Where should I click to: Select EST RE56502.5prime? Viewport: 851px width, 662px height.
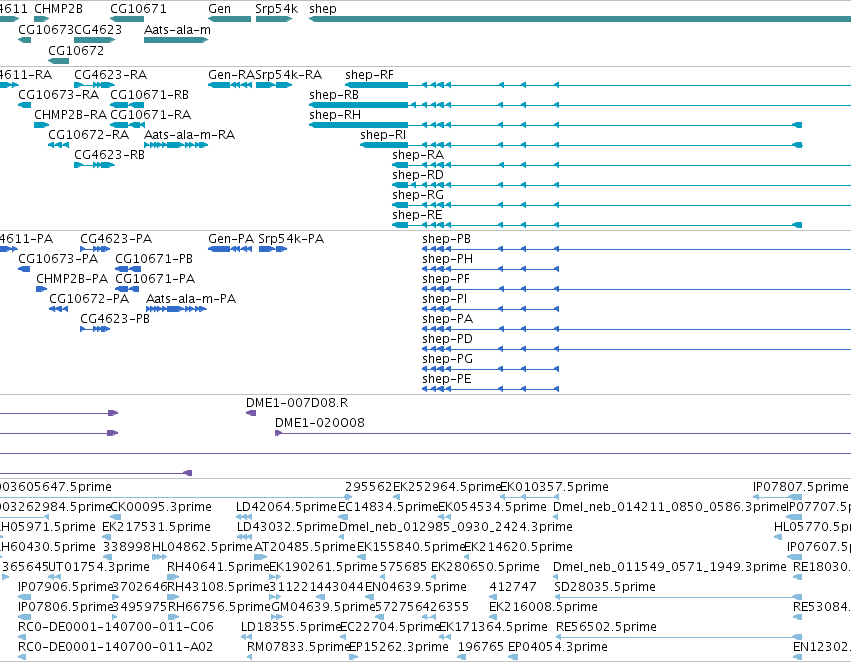pyautogui.click(x=679, y=637)
